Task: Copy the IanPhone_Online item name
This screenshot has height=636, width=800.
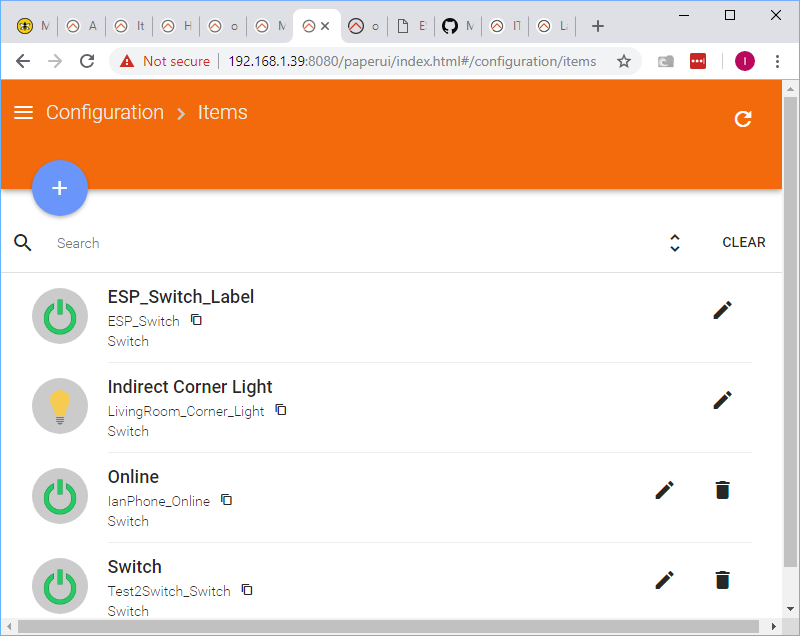Action: pos(227,500)
